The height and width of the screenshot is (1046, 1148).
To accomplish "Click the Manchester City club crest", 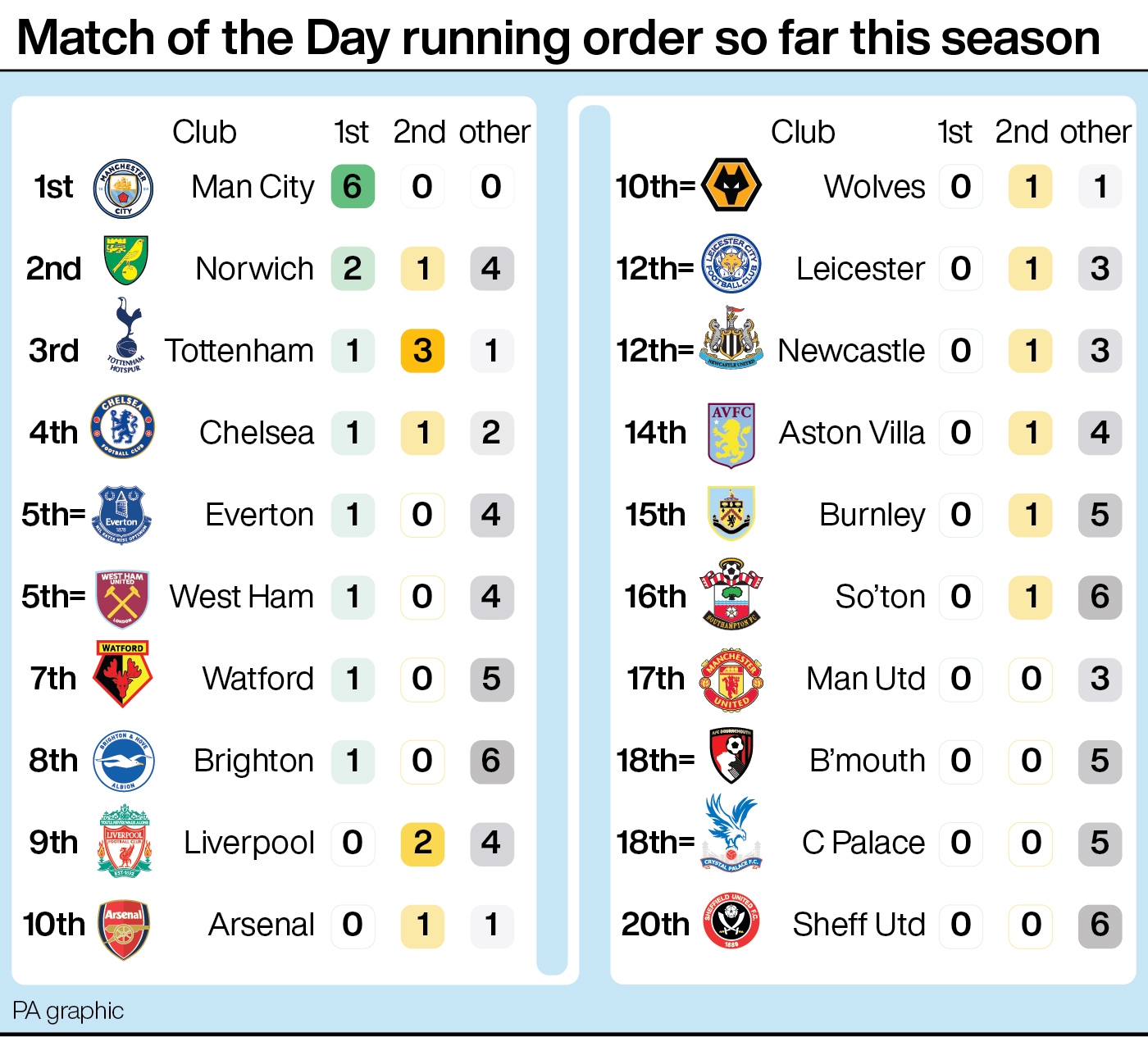I will click(123, 188).
